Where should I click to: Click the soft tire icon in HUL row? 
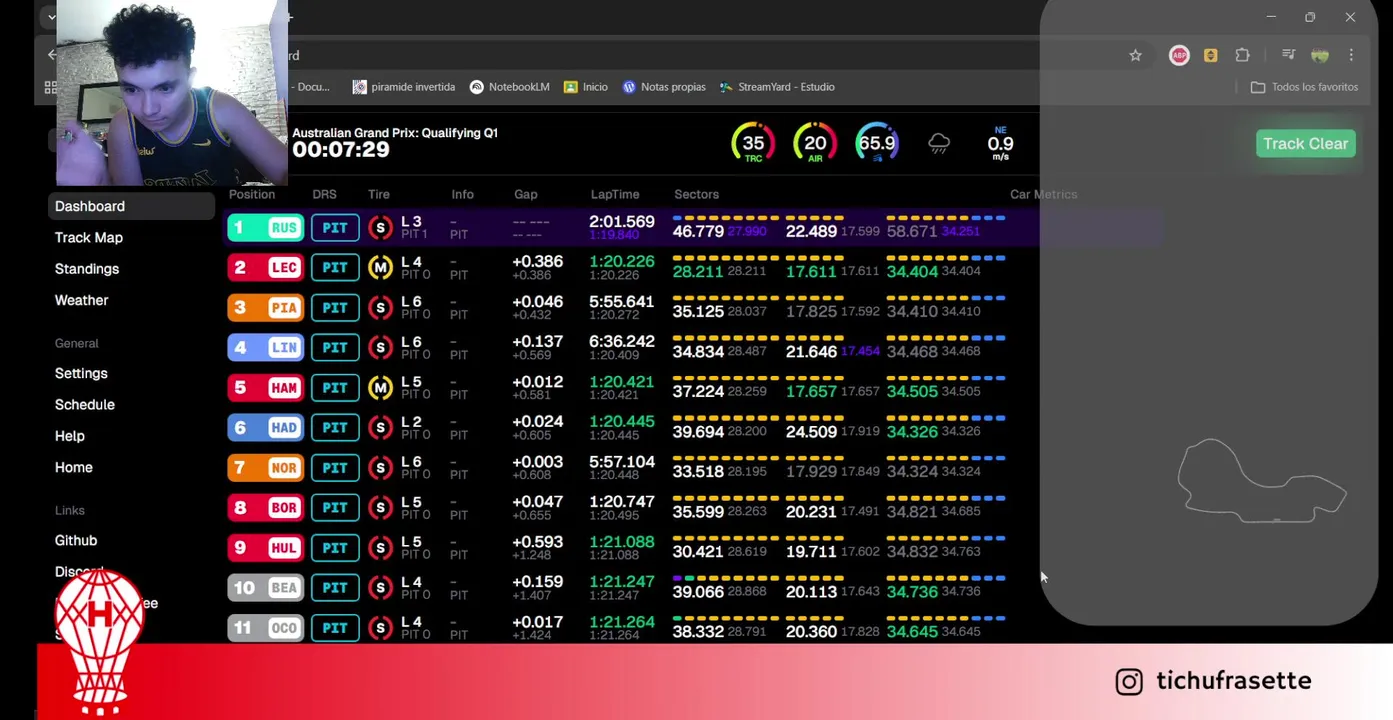[x=380, y=548]
